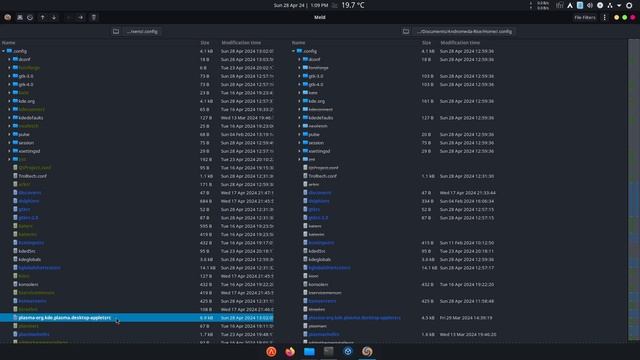
Task: Open the File Filters menu button
Action: [x=584, y=18]
